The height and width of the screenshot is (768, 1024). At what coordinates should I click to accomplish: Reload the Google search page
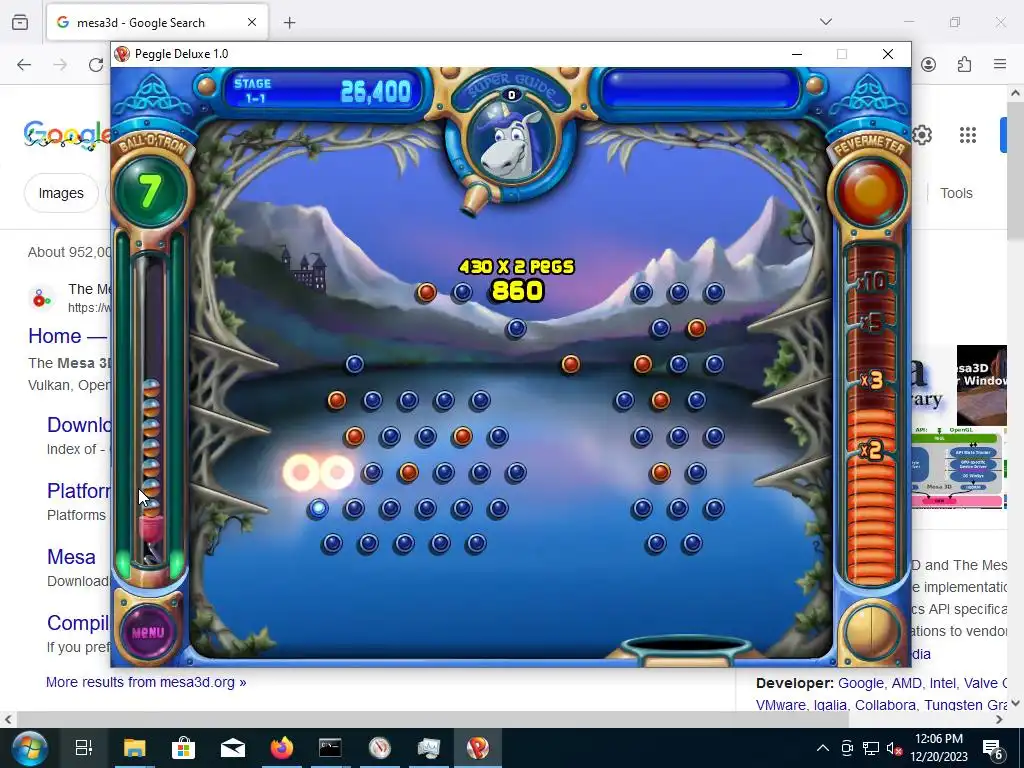point(96,64)
